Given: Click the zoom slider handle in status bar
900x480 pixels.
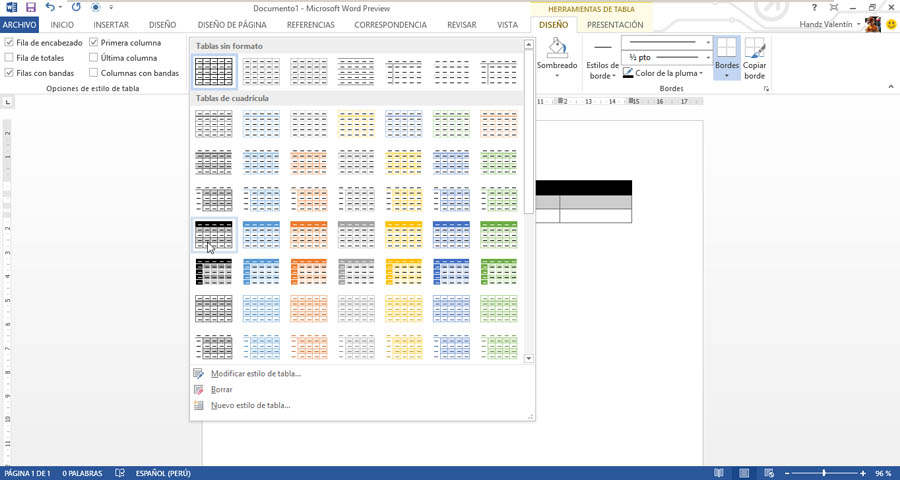Looking at the screenshot, I should 826,472.
